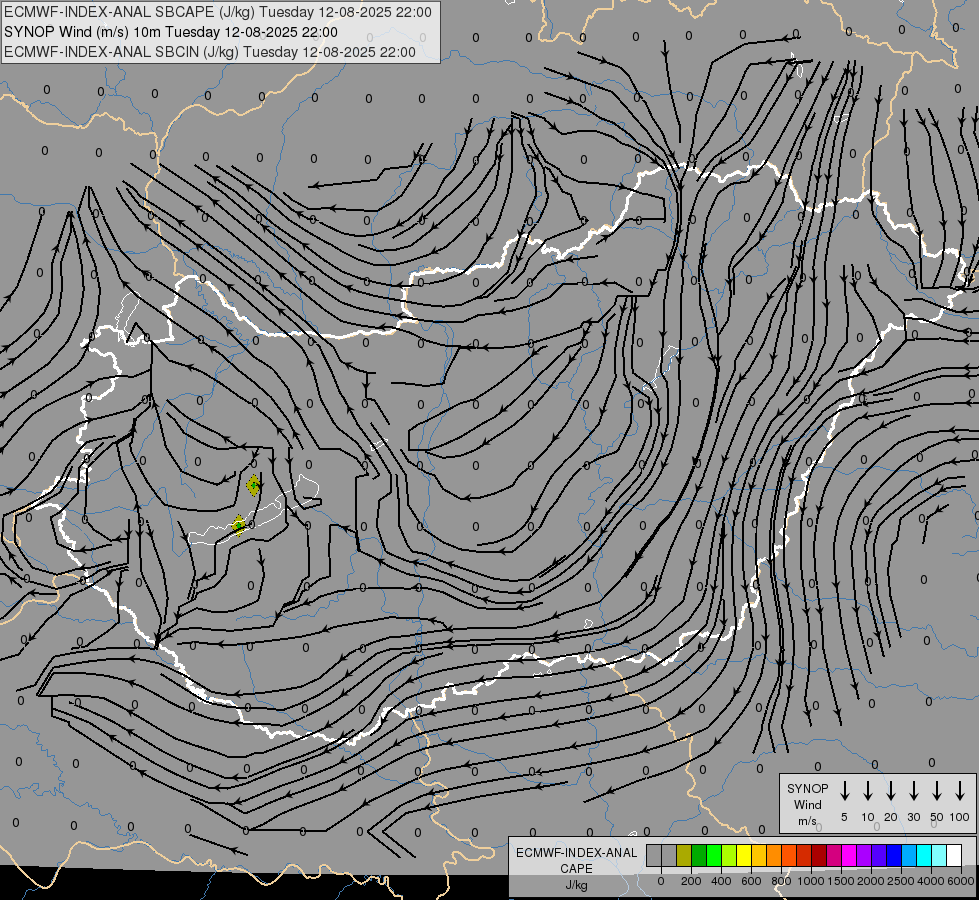The height and width of the screenshot is (900, 979).
Task: Click the 400 value on CAPE scale
Action: point(721,881)
